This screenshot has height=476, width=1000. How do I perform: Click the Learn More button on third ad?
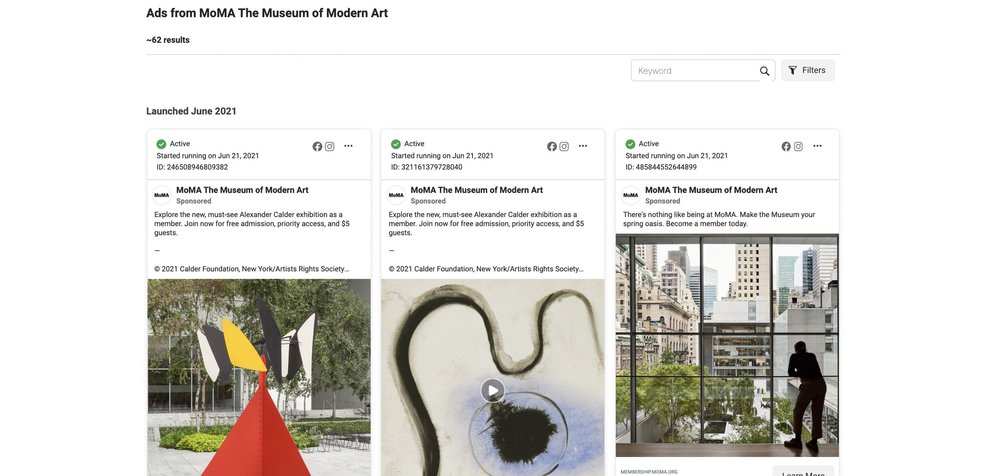(x=803, y=472)
